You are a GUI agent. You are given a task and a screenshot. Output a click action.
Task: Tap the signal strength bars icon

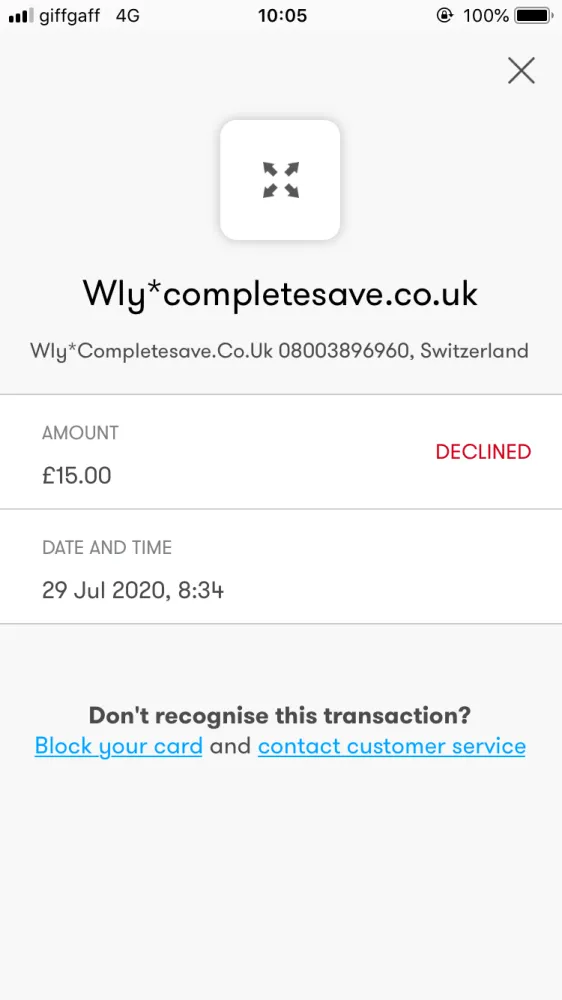21,16
